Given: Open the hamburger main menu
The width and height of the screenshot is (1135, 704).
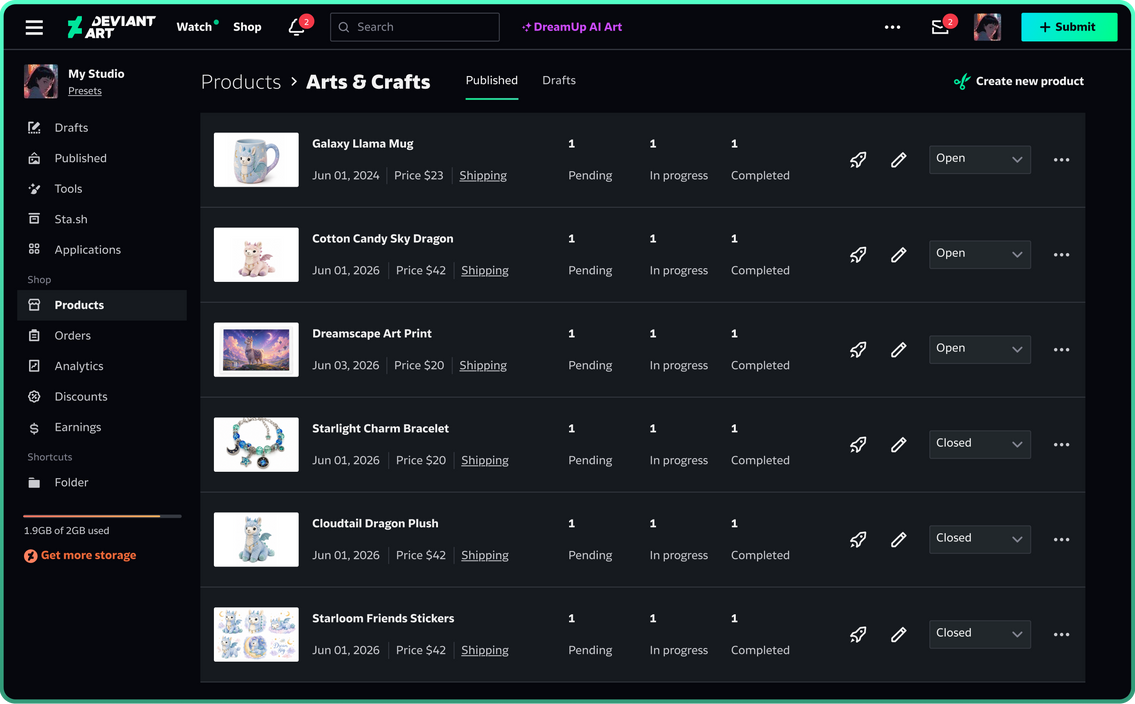Looking at the screenshot, I should click(x=34, y=27).
